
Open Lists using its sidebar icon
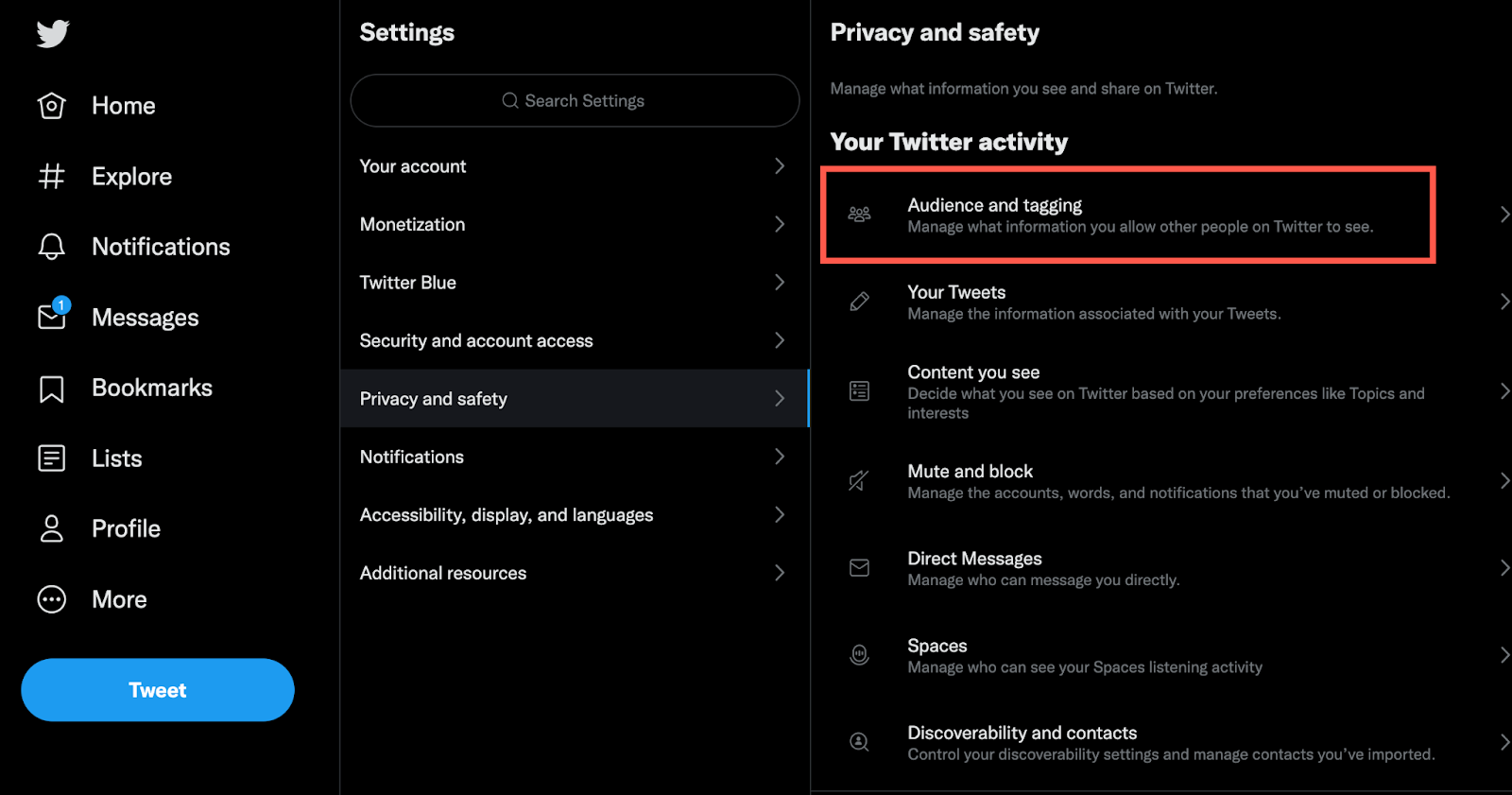(x=52, y=458)
